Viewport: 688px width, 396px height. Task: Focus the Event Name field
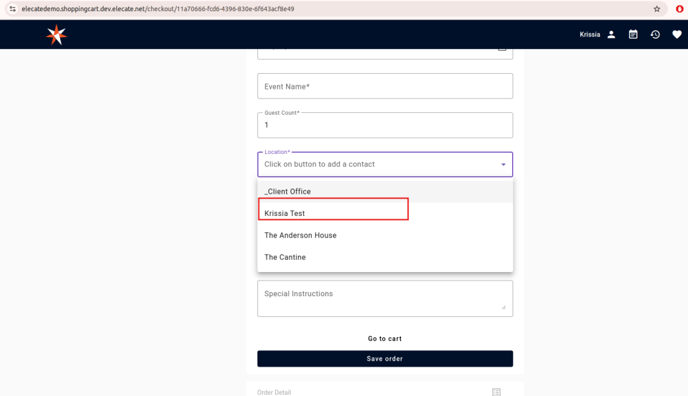[385, 86]
